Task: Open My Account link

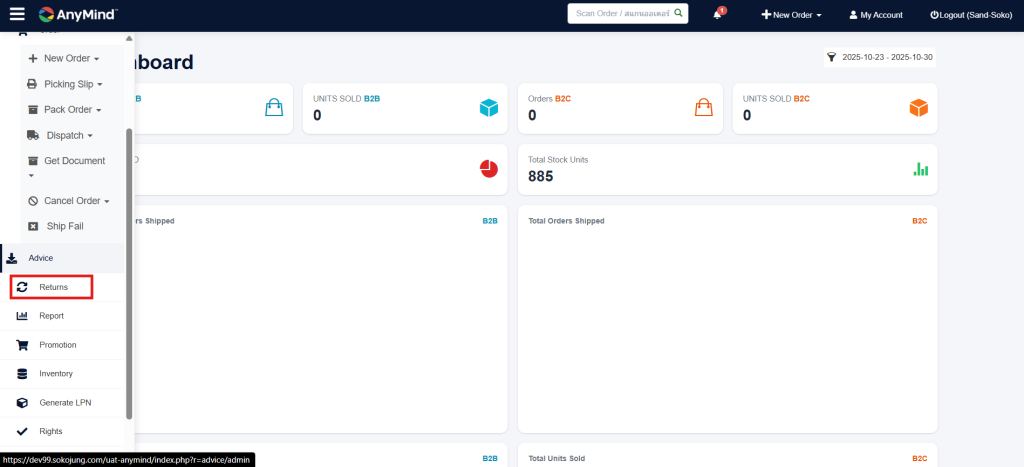Action: [x=875, y=15]
